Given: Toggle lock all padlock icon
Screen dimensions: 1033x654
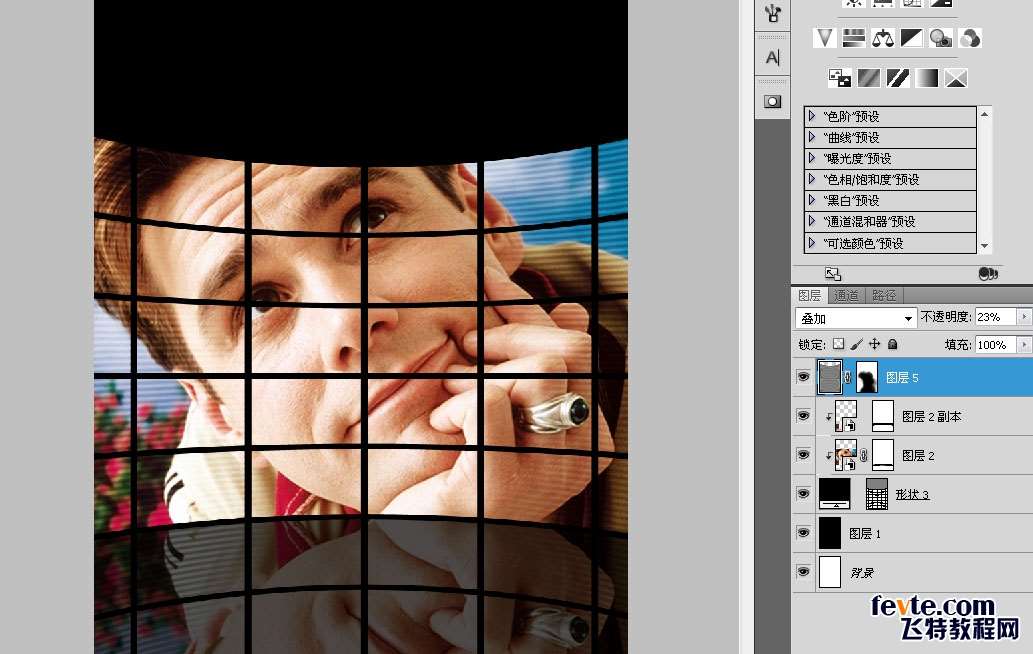Looking at the screenshot, I should (893, 344).
